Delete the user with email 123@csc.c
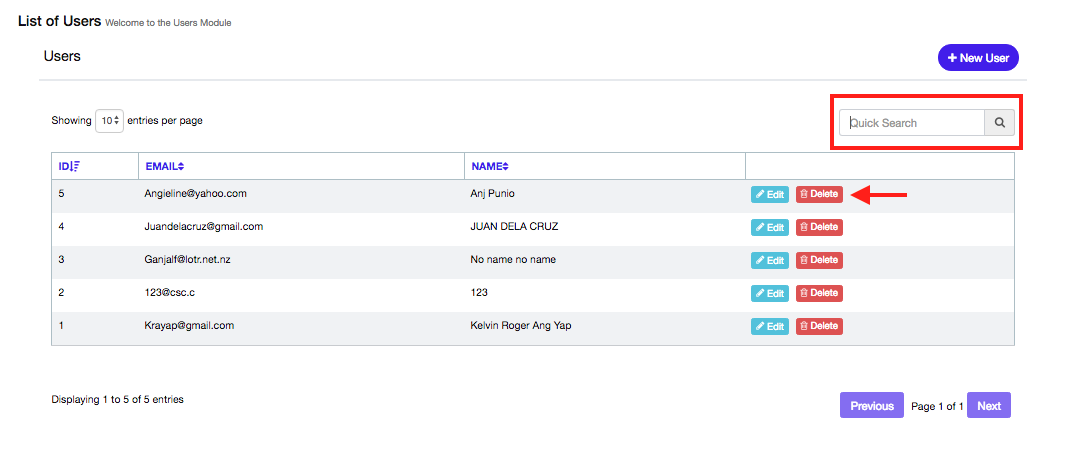Screen dimensions: 1065x454 coord(819,293)
